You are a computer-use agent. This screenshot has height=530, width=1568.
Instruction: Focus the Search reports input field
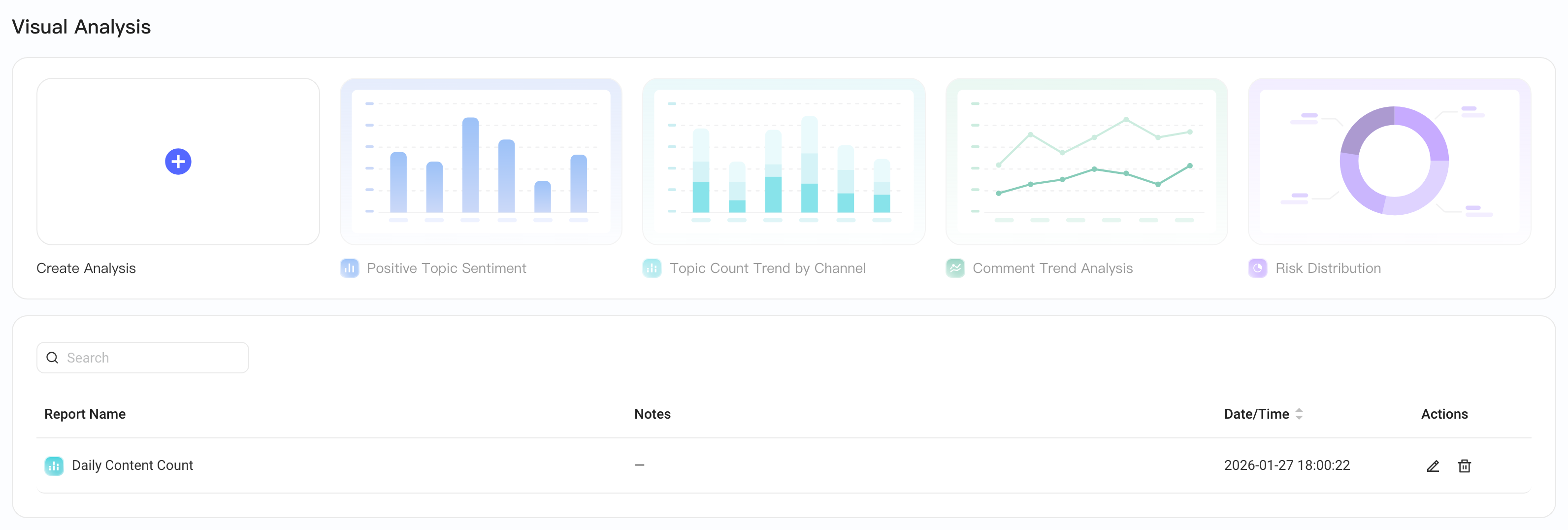point(142,358)
